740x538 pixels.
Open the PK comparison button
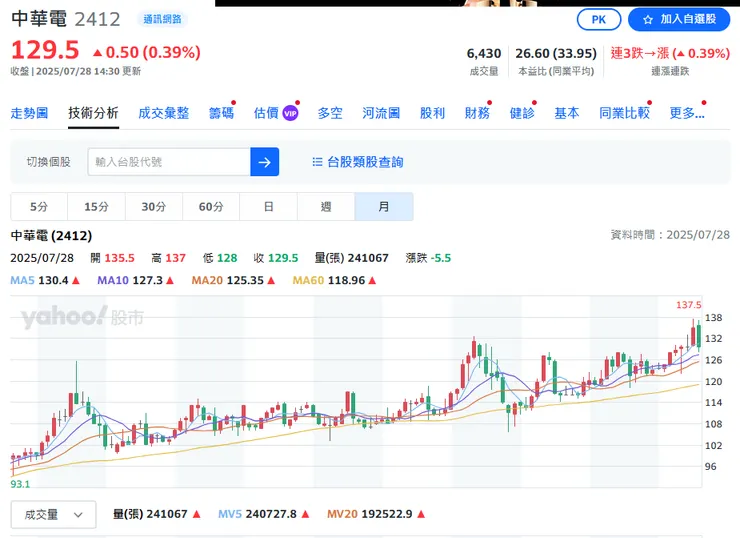[599, 19]
